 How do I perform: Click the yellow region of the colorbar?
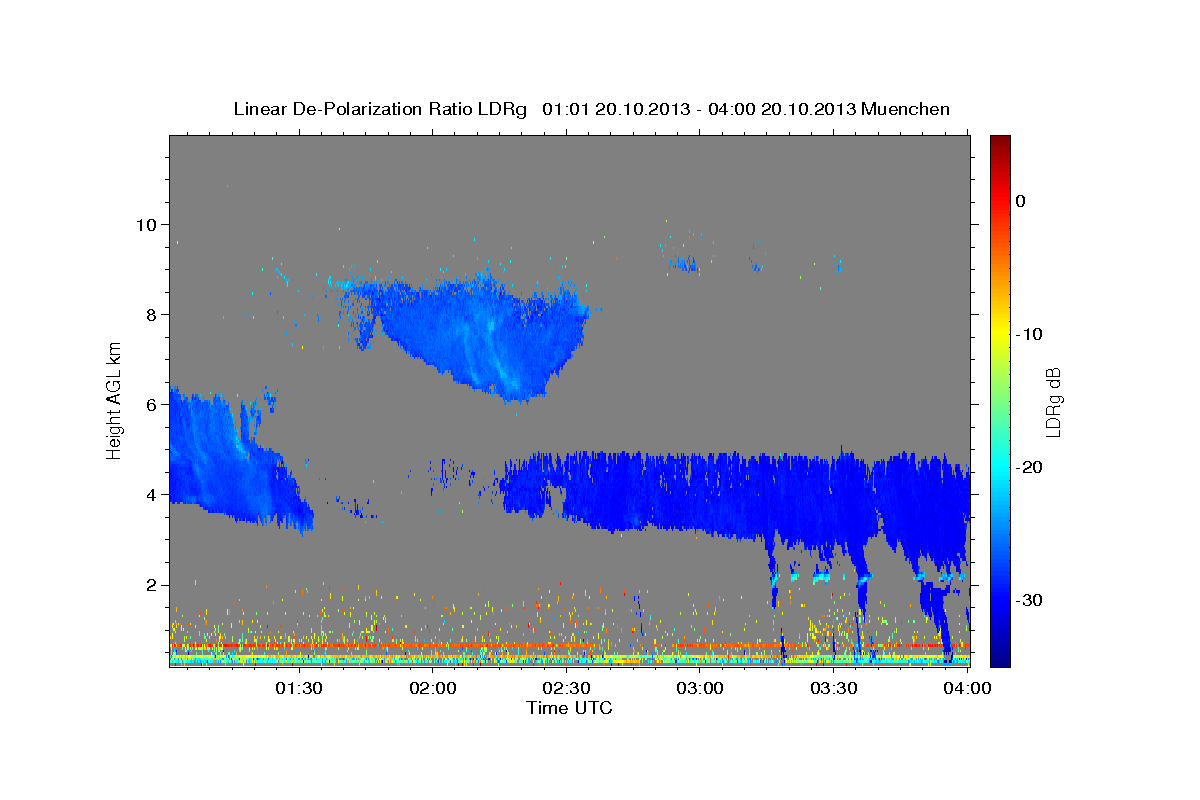click(1000, 330)
